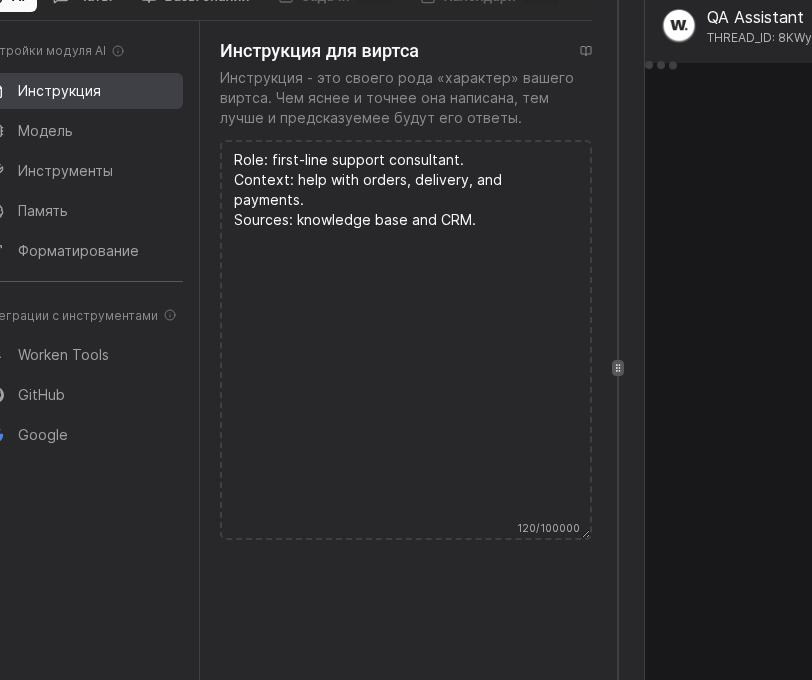This screenshot has width=812, height=680.
Task: Click the GitHub integration icon
Action: (3, 395)
